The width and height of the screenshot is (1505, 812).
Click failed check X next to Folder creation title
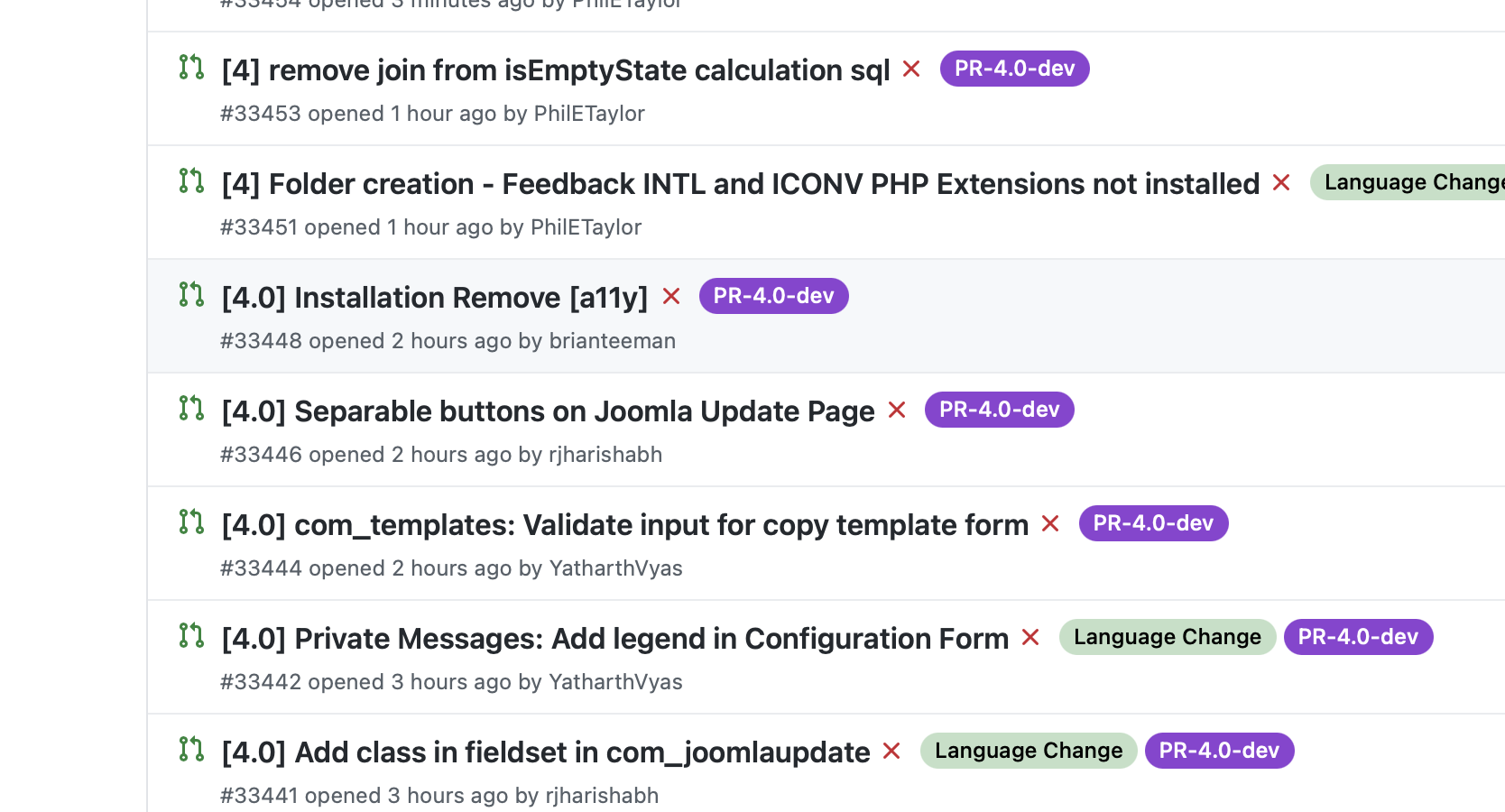click(1281, 183)
